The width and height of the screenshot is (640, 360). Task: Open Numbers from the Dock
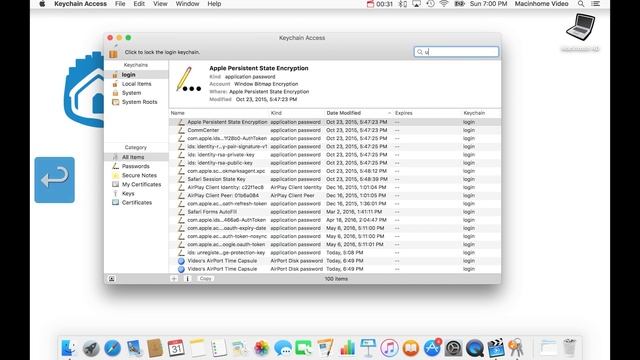347,348
